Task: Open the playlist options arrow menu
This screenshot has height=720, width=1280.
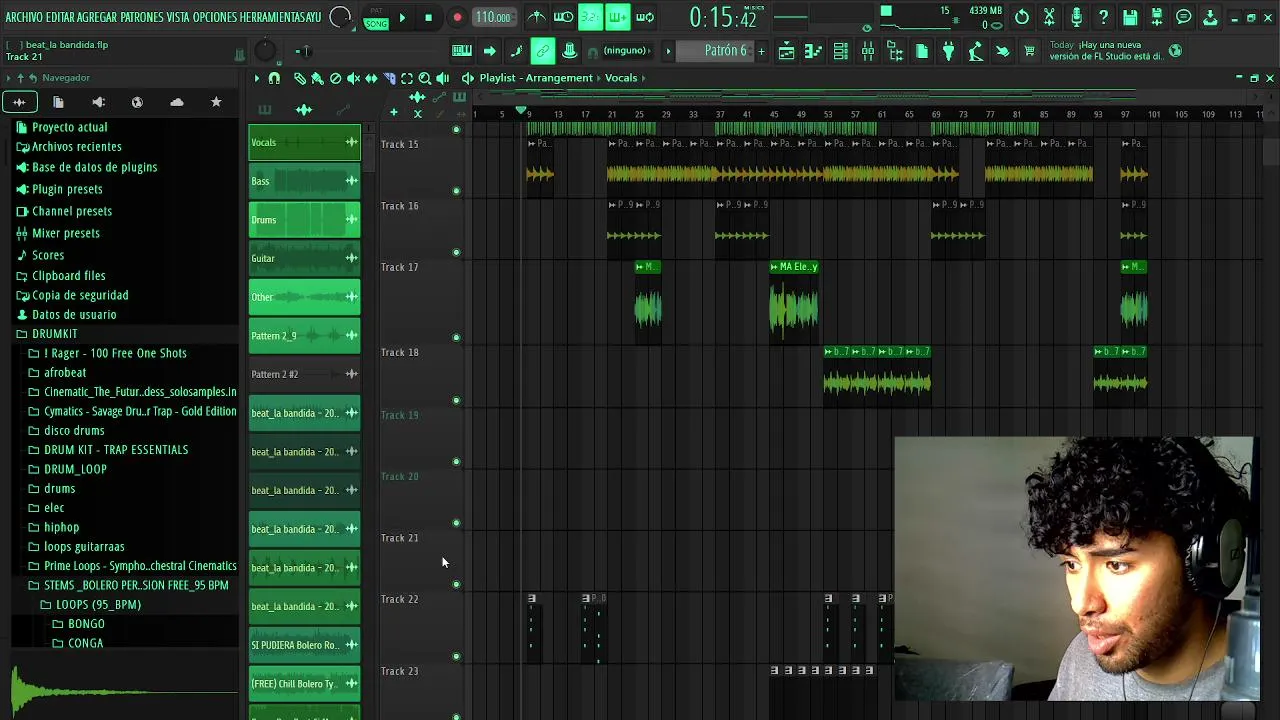Action: pos(257,78)
